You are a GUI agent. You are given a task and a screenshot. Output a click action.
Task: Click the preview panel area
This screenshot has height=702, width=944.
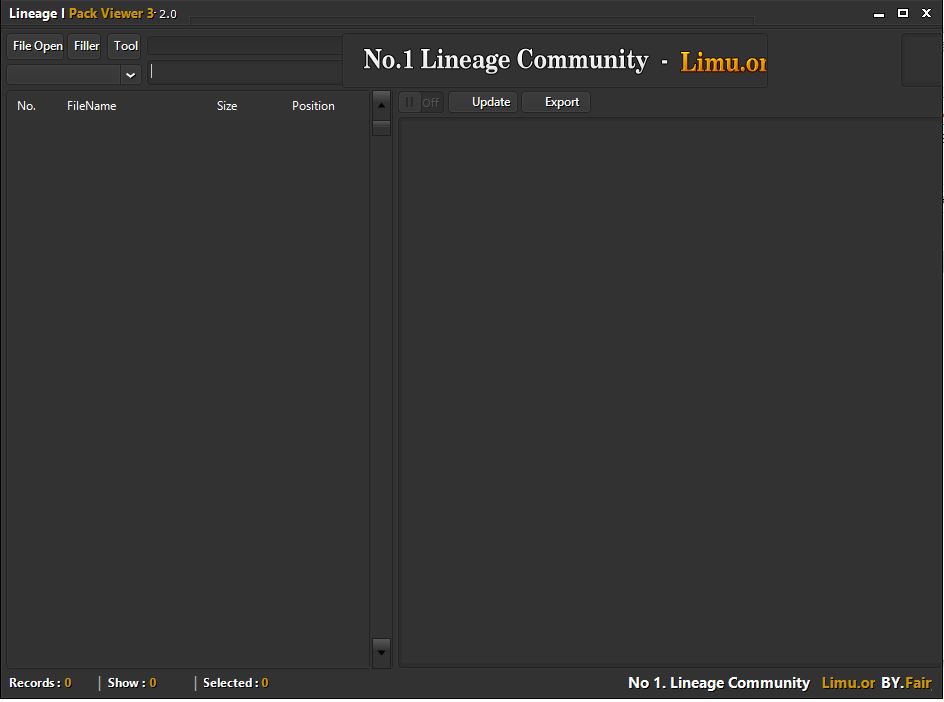tap(669, 393)
